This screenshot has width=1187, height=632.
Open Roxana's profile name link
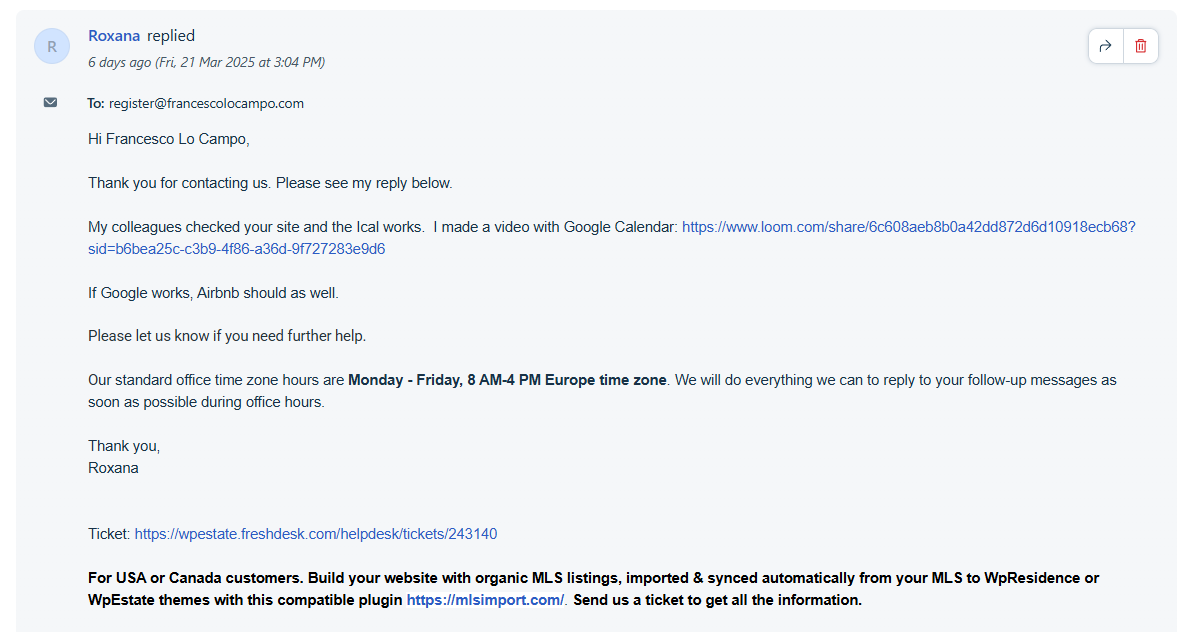[x=114, y=36]
